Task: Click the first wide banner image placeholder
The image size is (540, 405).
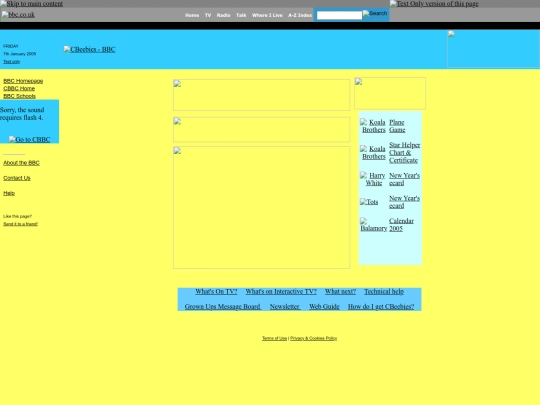Action: click(261, 95)
